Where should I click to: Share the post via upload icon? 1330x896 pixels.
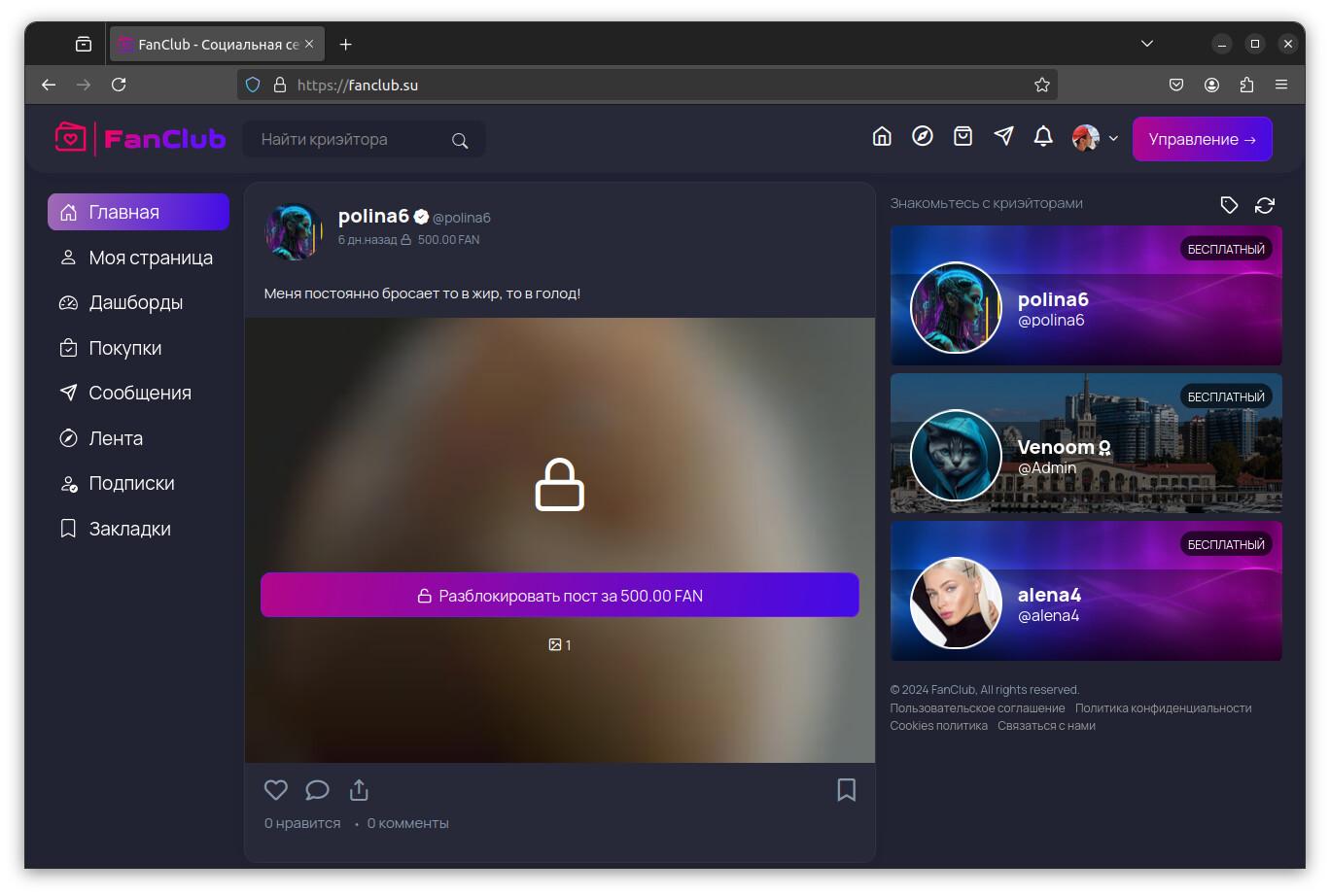tap(359, 790)
